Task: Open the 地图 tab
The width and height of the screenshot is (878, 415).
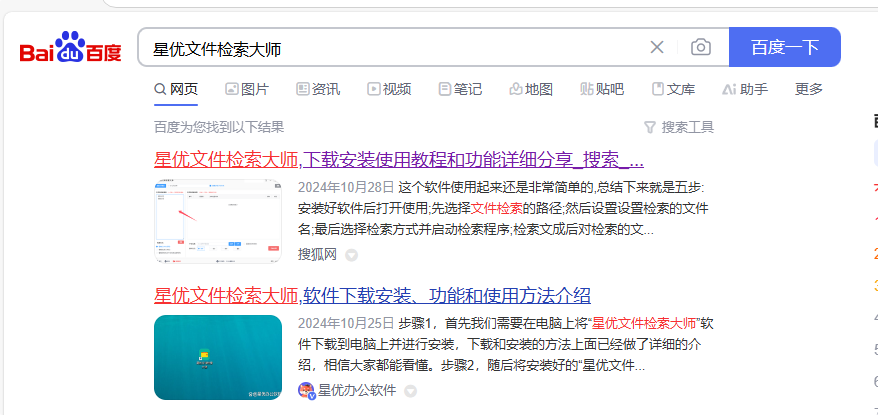Action: point(531,89)
